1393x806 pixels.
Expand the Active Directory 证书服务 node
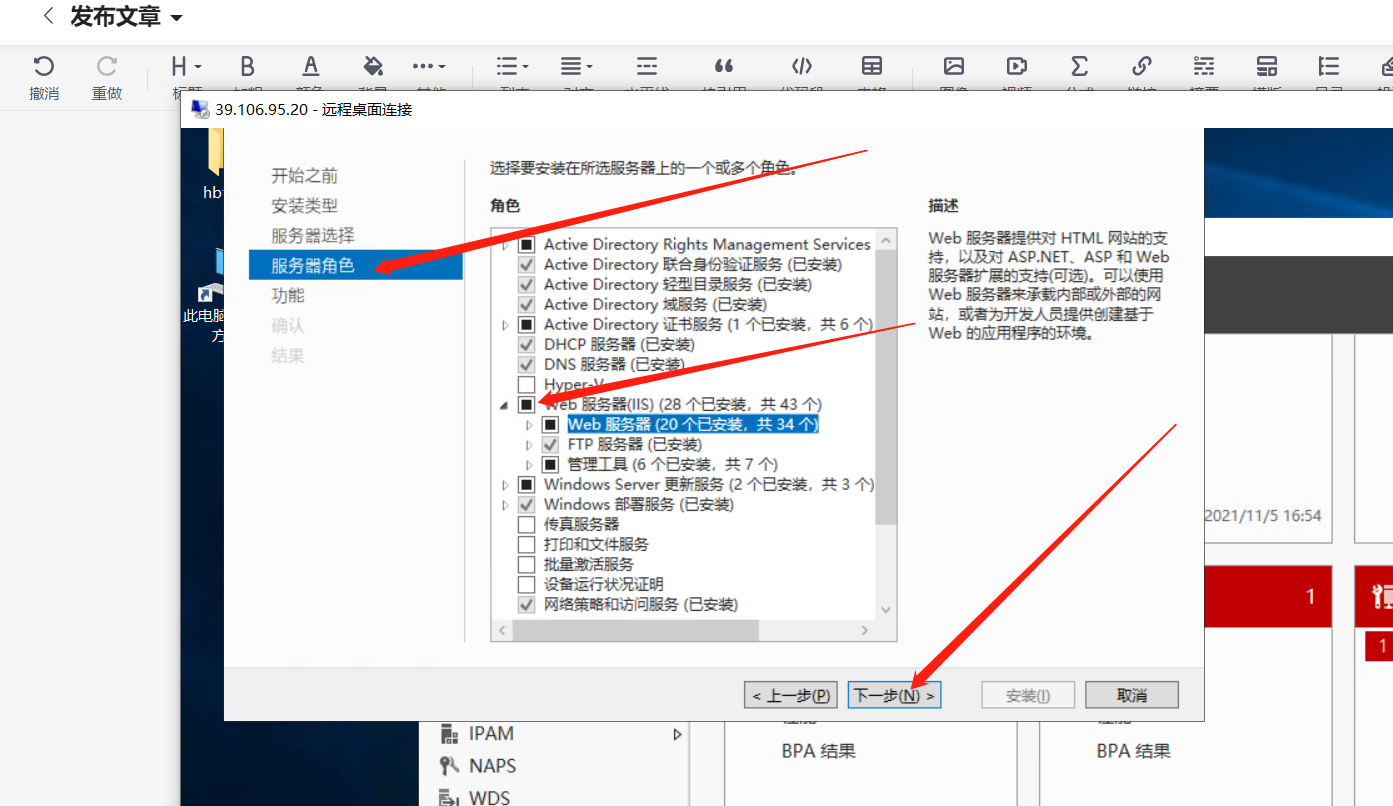(x=505, y=324)
